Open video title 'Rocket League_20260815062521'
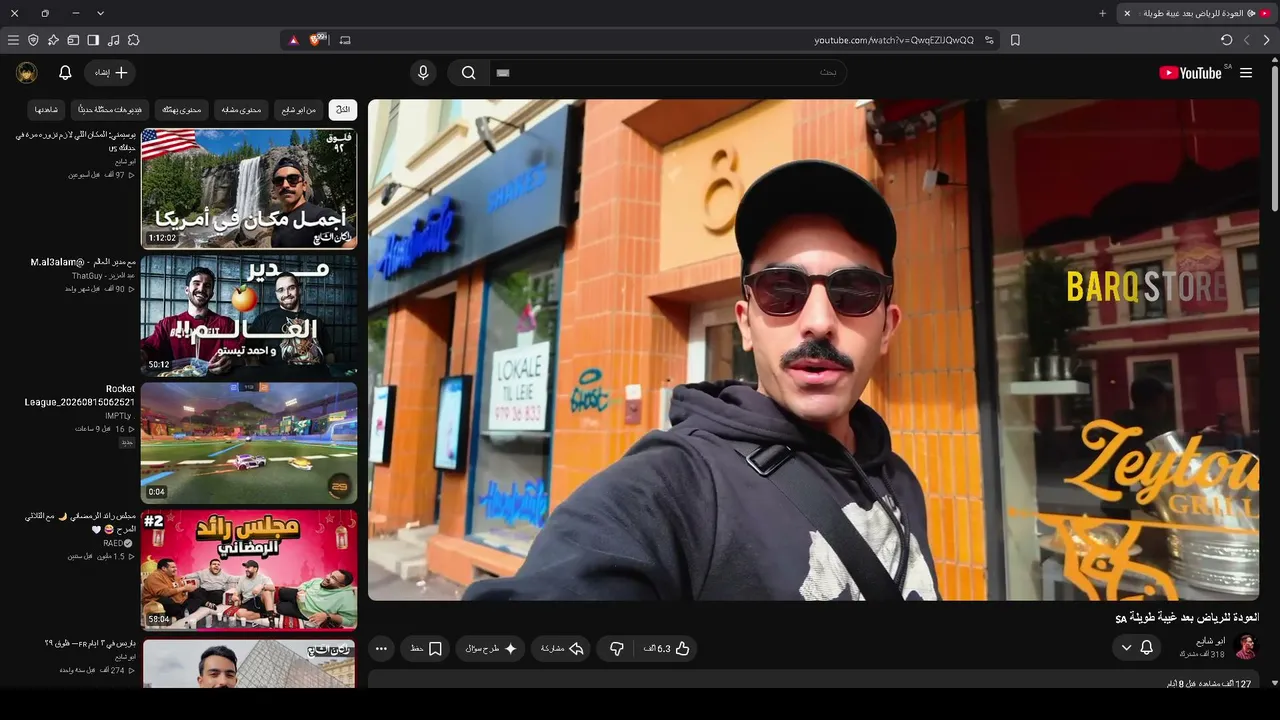Viewport: 1280px width, 720px height. click(x=80, y=395)
